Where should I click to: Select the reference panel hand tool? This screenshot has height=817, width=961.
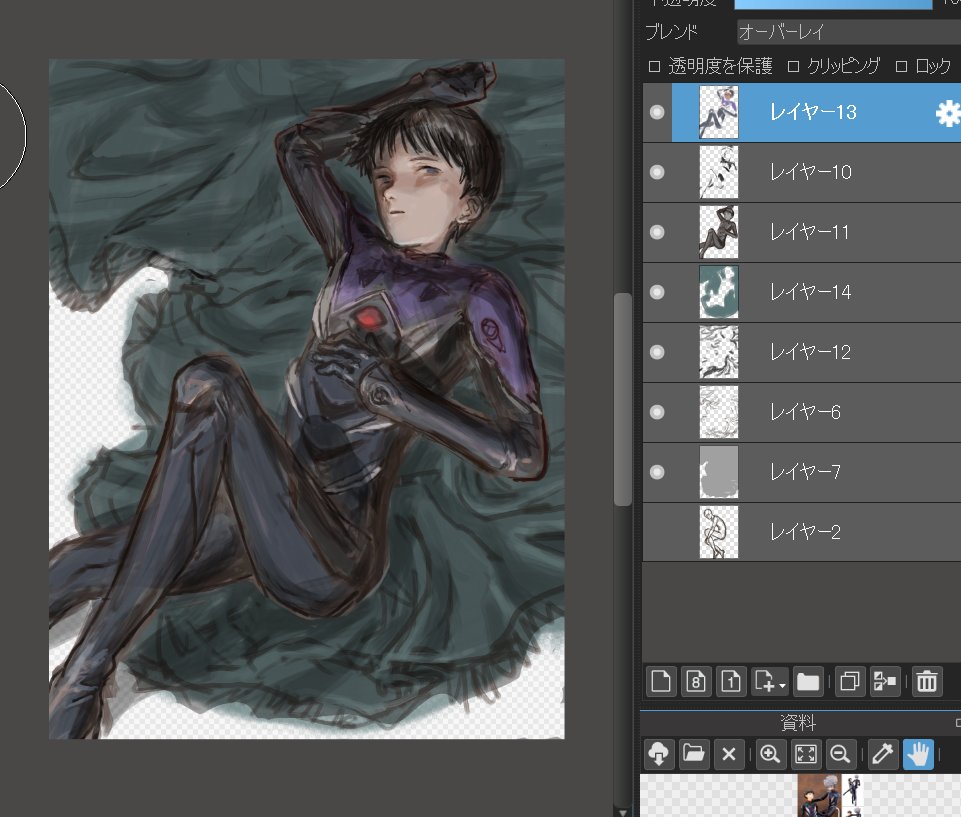coord(918,753)
